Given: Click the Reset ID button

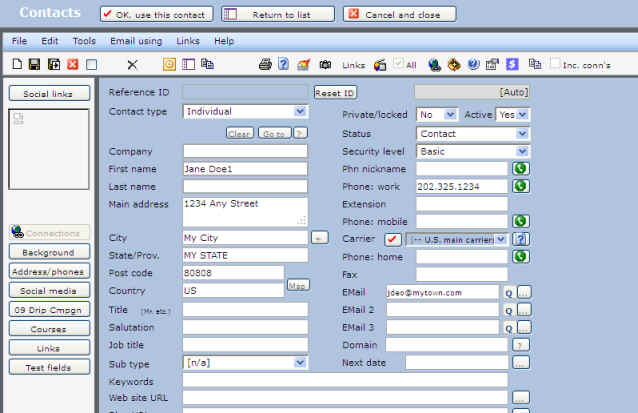Looking at the screenshot, I should (x=335, y=93).
